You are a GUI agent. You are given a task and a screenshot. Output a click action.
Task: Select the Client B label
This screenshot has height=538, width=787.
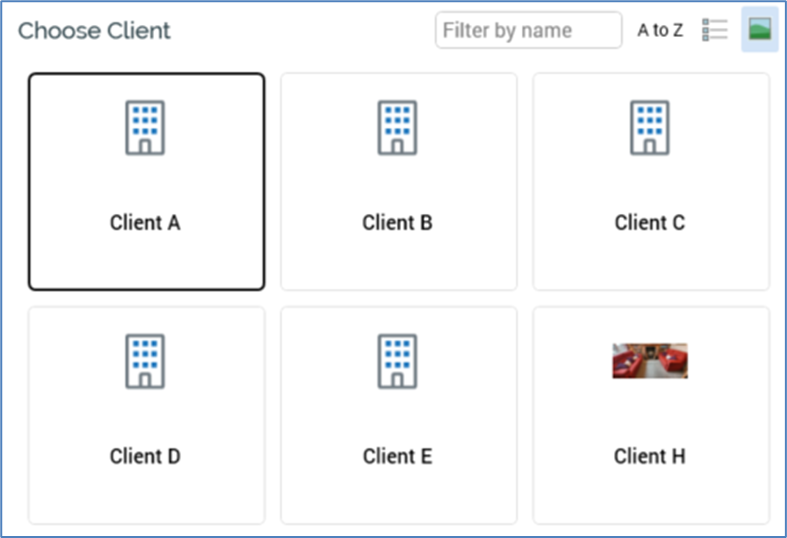click(397, 223)
